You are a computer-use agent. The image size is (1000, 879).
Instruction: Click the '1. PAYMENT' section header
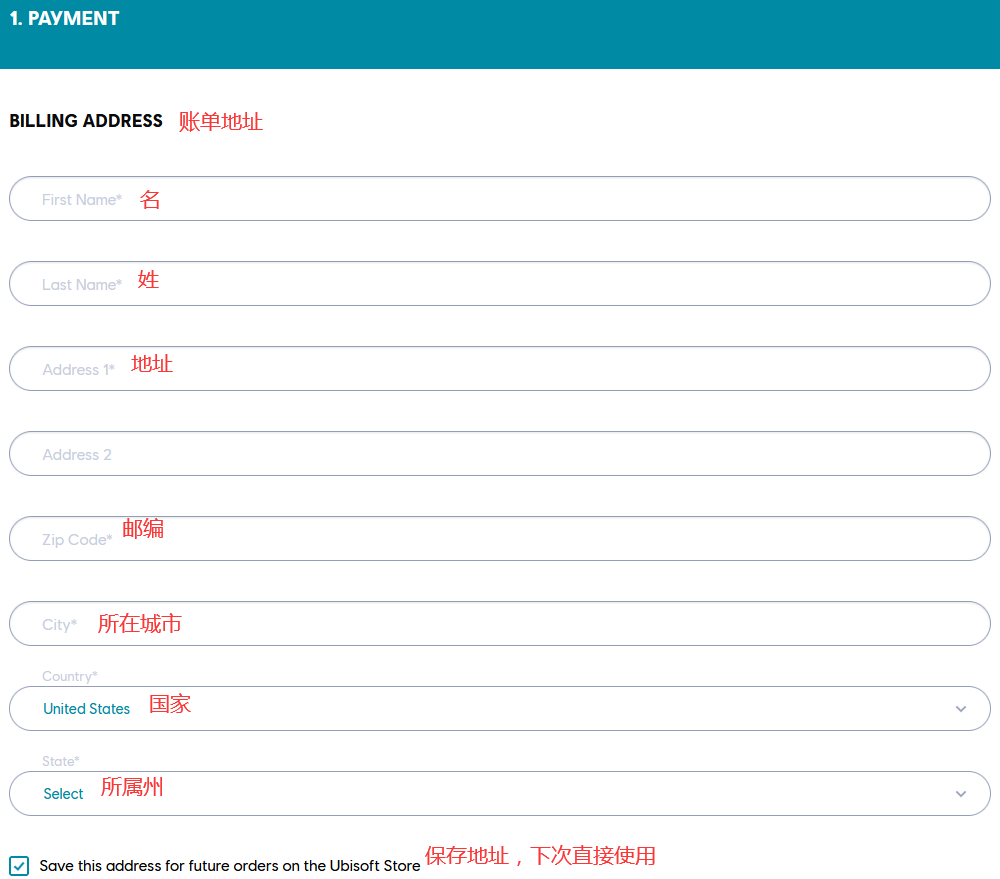point(65,19)
